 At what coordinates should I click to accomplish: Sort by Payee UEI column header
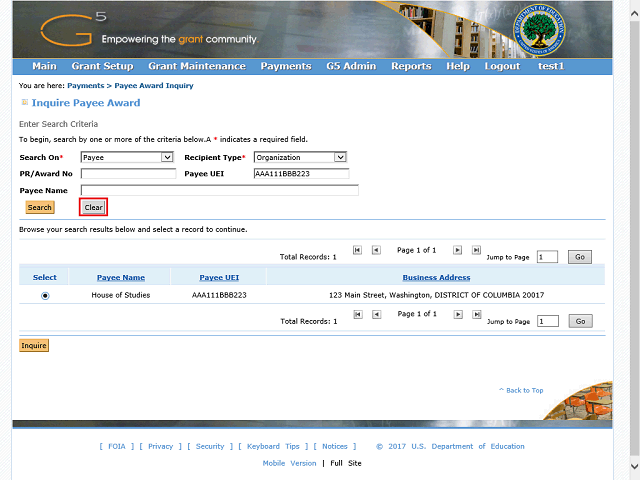coord(219,278)
